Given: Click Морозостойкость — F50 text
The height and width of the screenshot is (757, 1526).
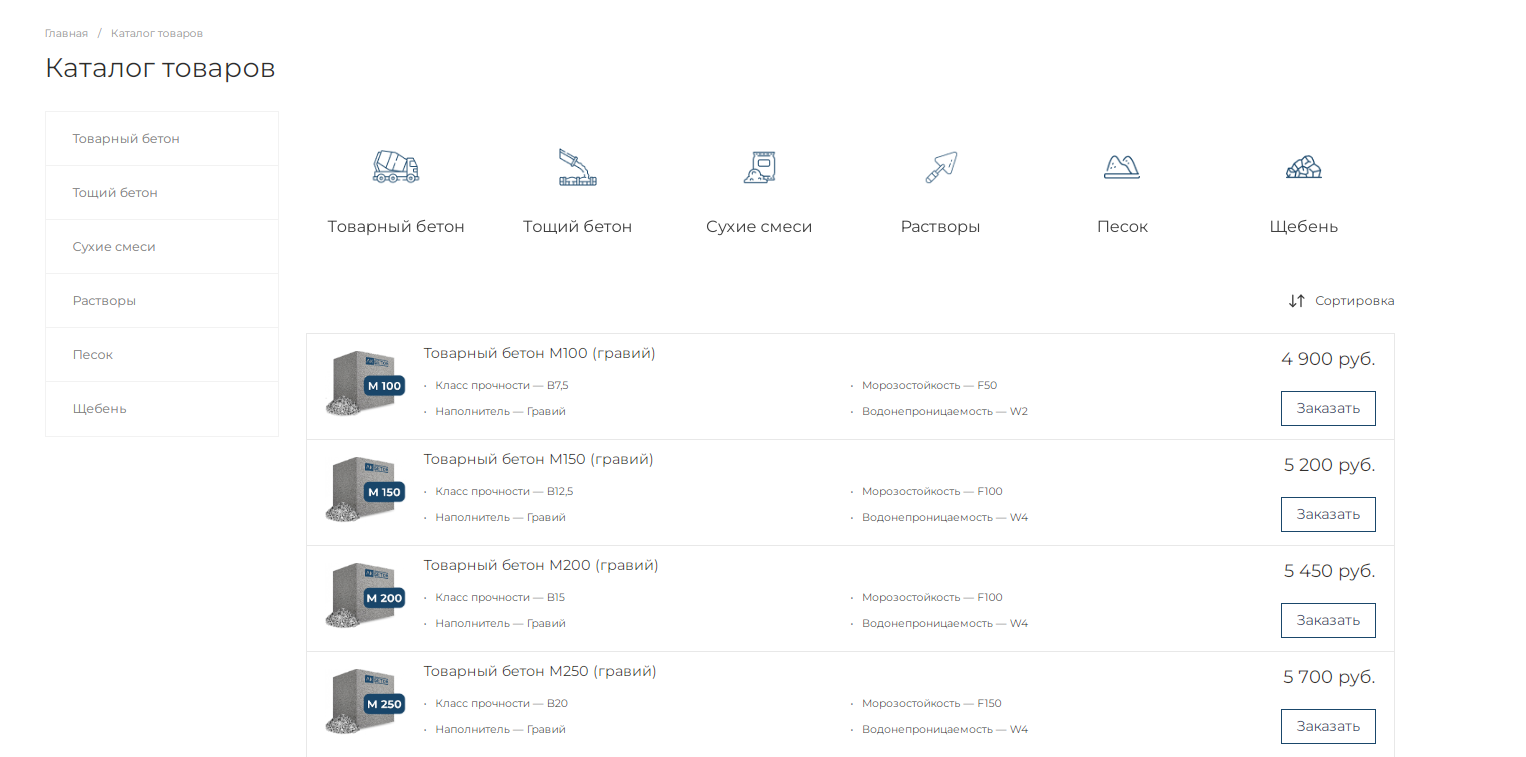Looking at the screenshot, I should click(929, 385).
